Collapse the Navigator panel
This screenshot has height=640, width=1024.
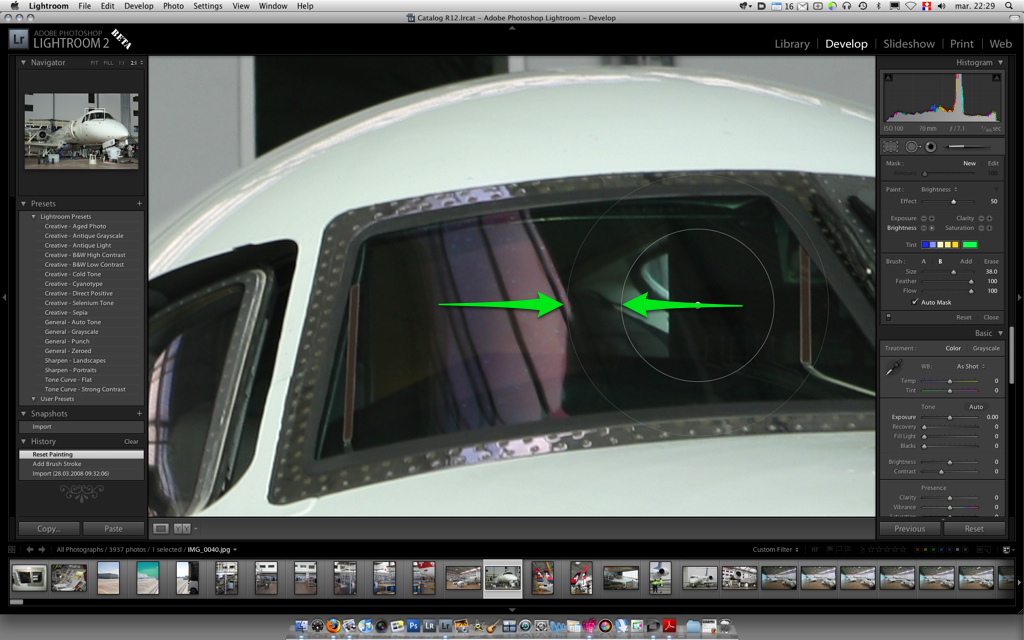(24, 62)
